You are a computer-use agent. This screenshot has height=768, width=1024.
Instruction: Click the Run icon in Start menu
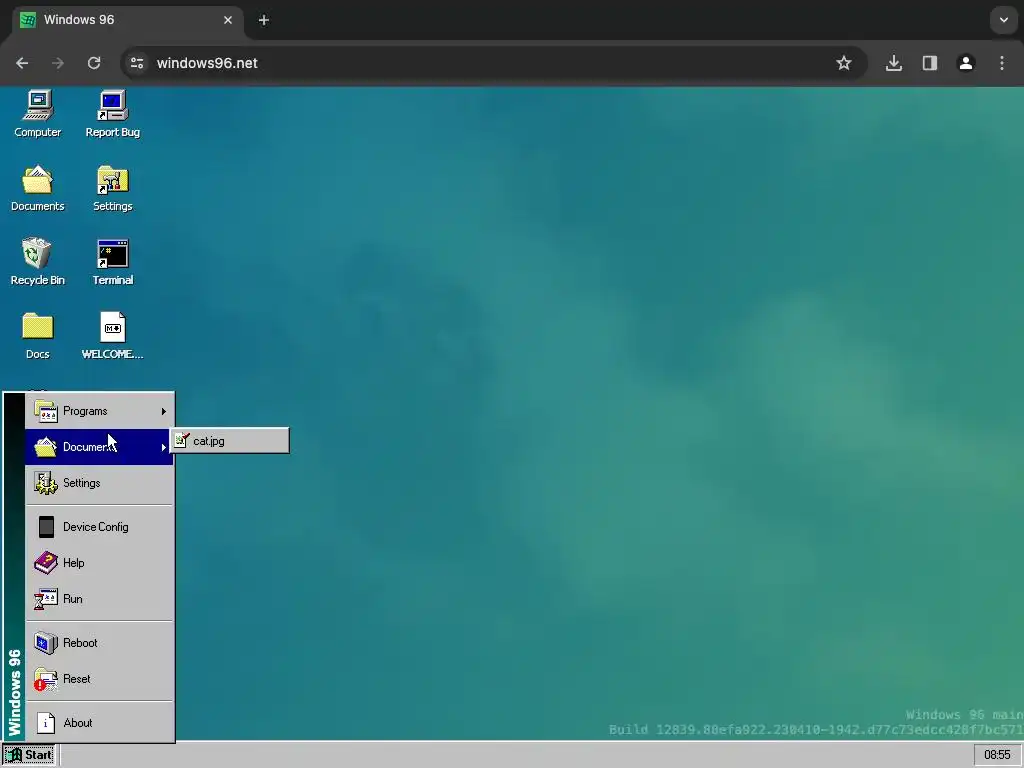point(46,599)
